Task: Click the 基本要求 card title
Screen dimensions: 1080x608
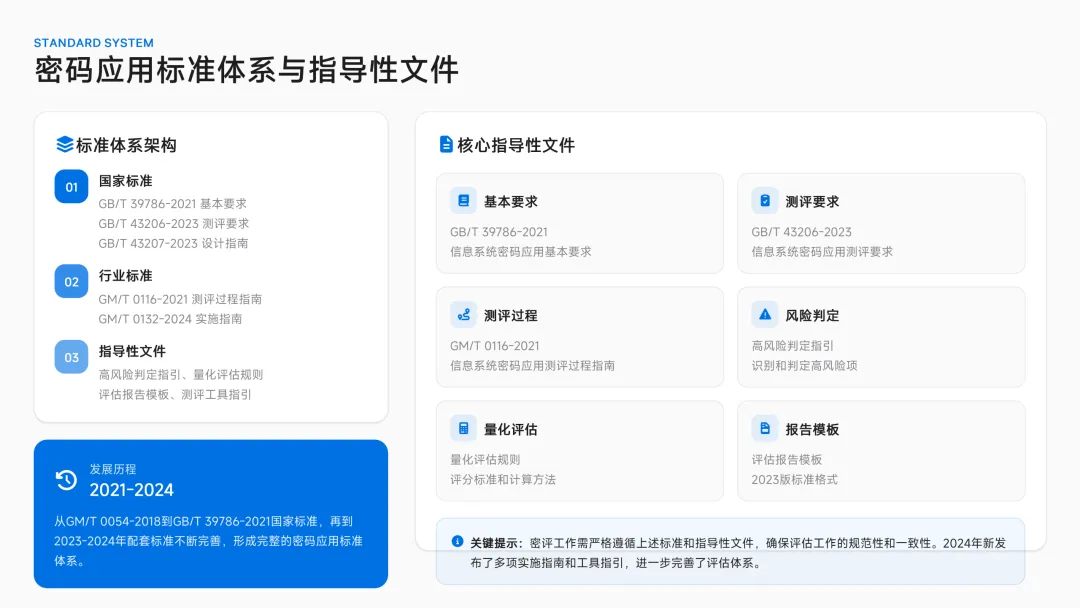Action: [x=510, y=202]
